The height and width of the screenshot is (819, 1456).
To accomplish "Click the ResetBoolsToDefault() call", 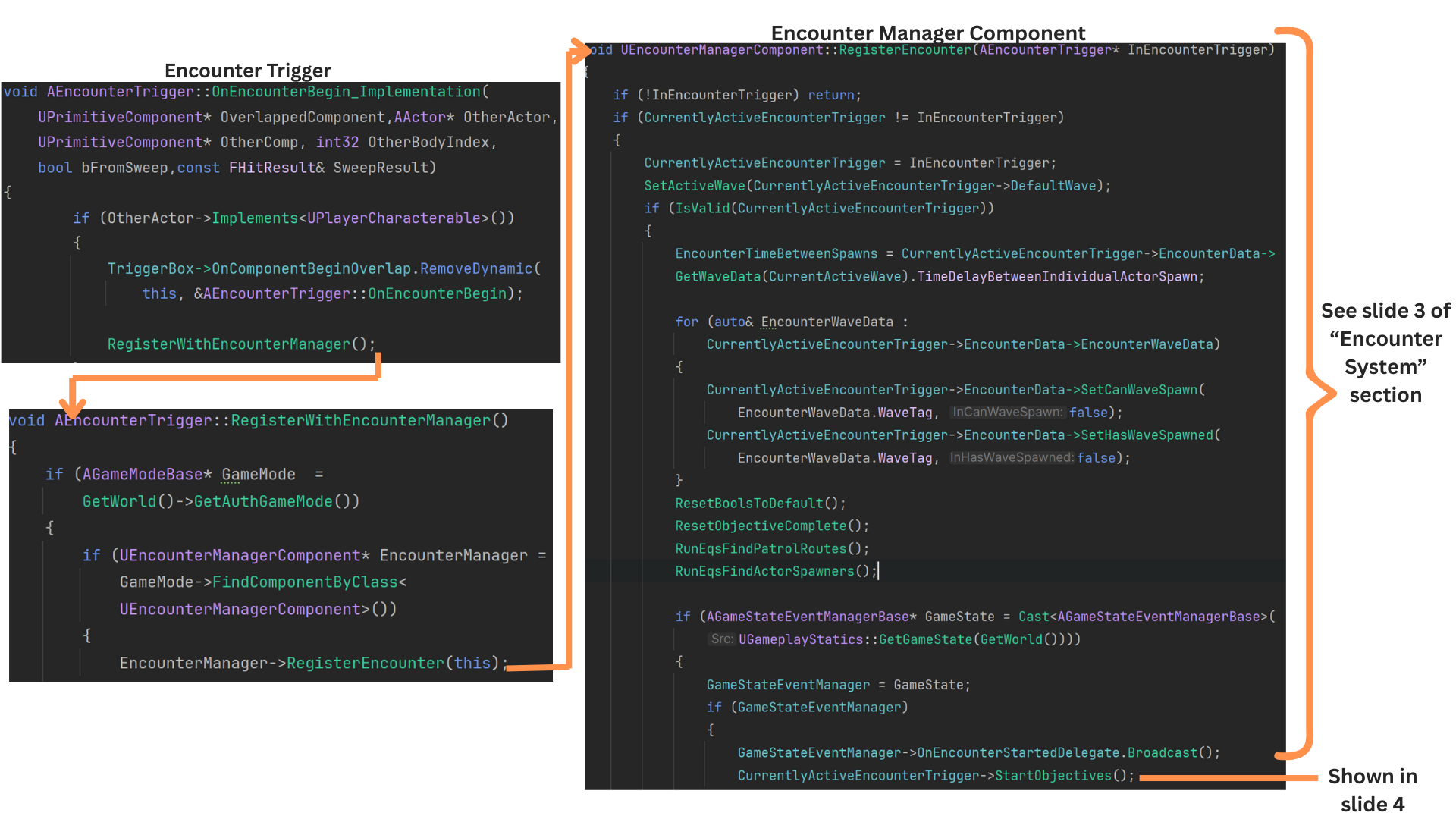I will [760, 504].
